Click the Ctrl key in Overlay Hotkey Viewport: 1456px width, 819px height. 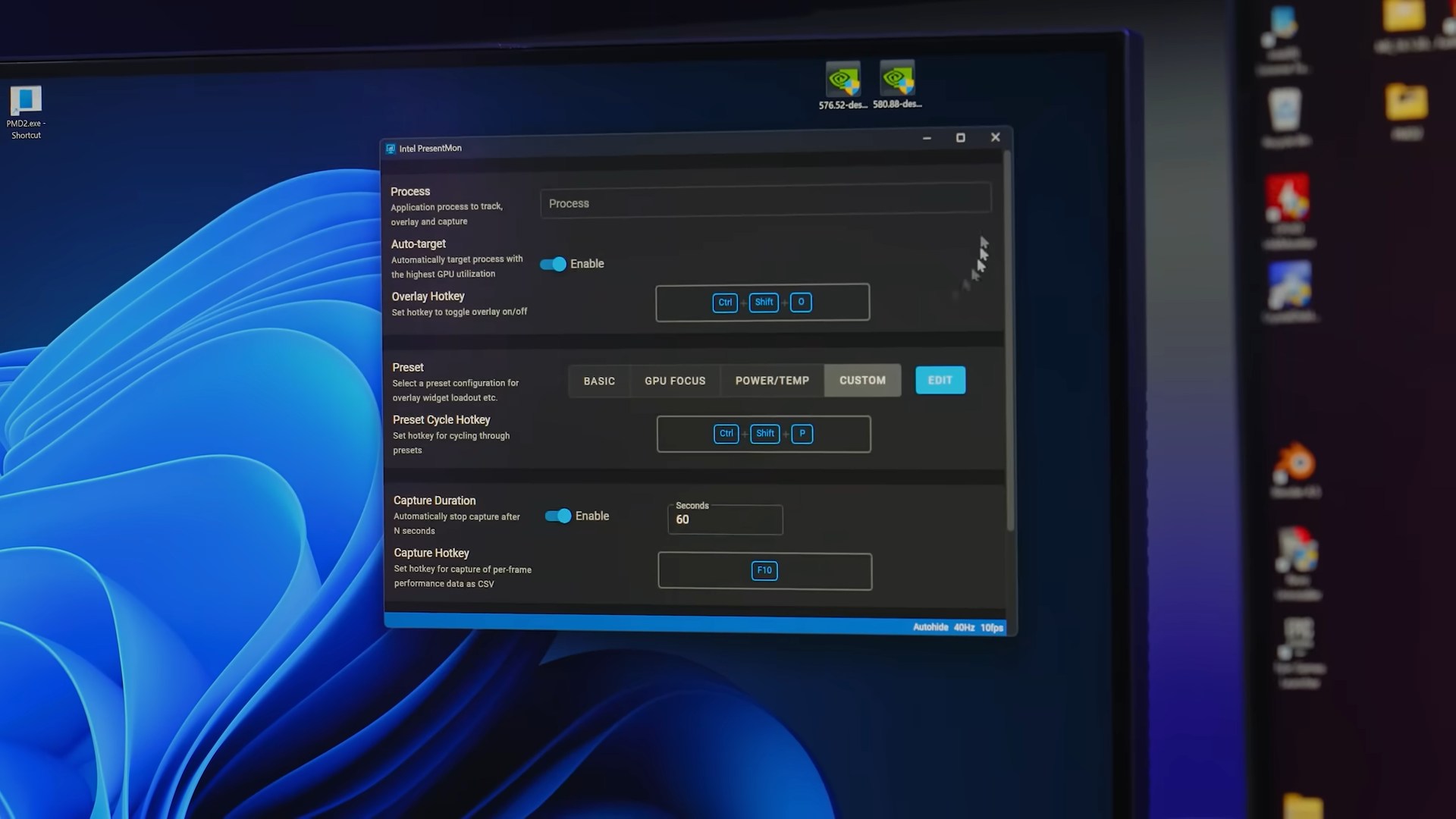(x=725, y=303)
